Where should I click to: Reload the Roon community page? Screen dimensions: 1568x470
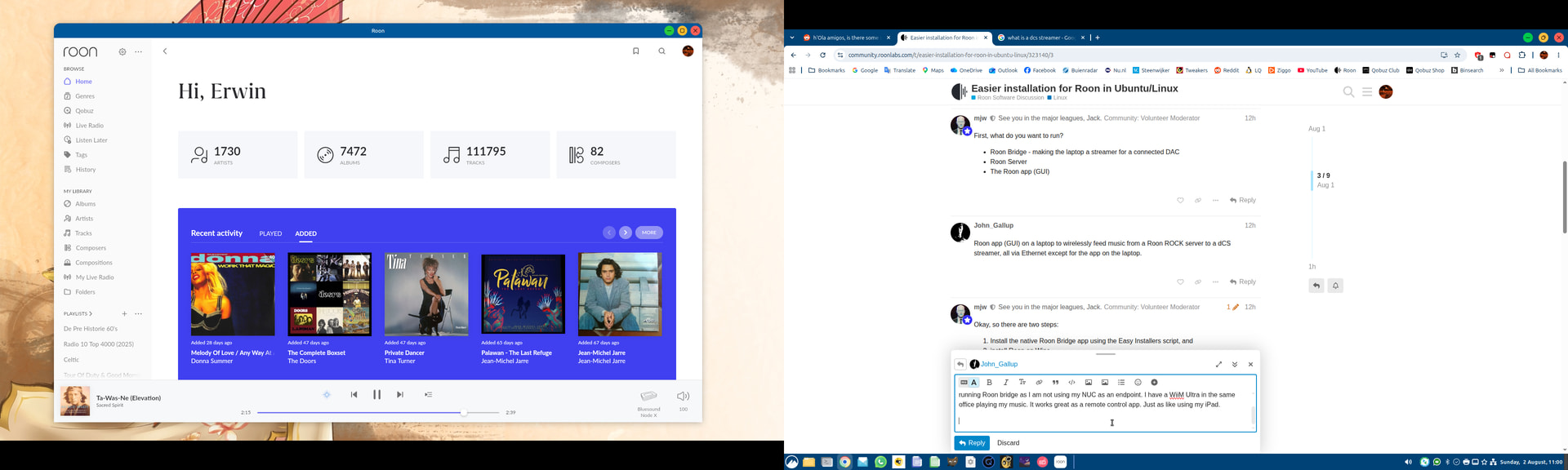coord(822,55)
